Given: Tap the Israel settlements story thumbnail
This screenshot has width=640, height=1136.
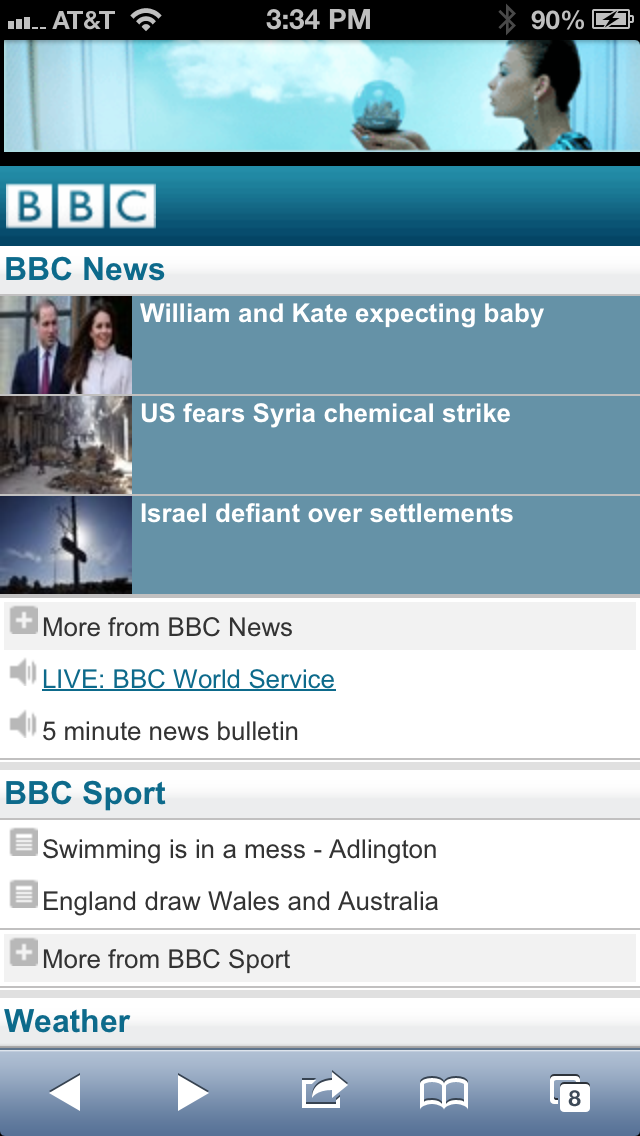Looking at the screenshot, I should 66,545.
